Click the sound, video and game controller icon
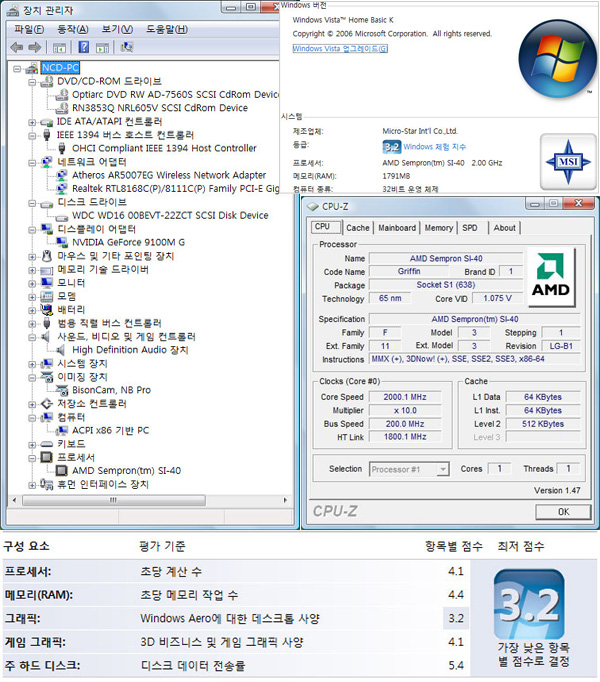 click(x=46, y=337)
